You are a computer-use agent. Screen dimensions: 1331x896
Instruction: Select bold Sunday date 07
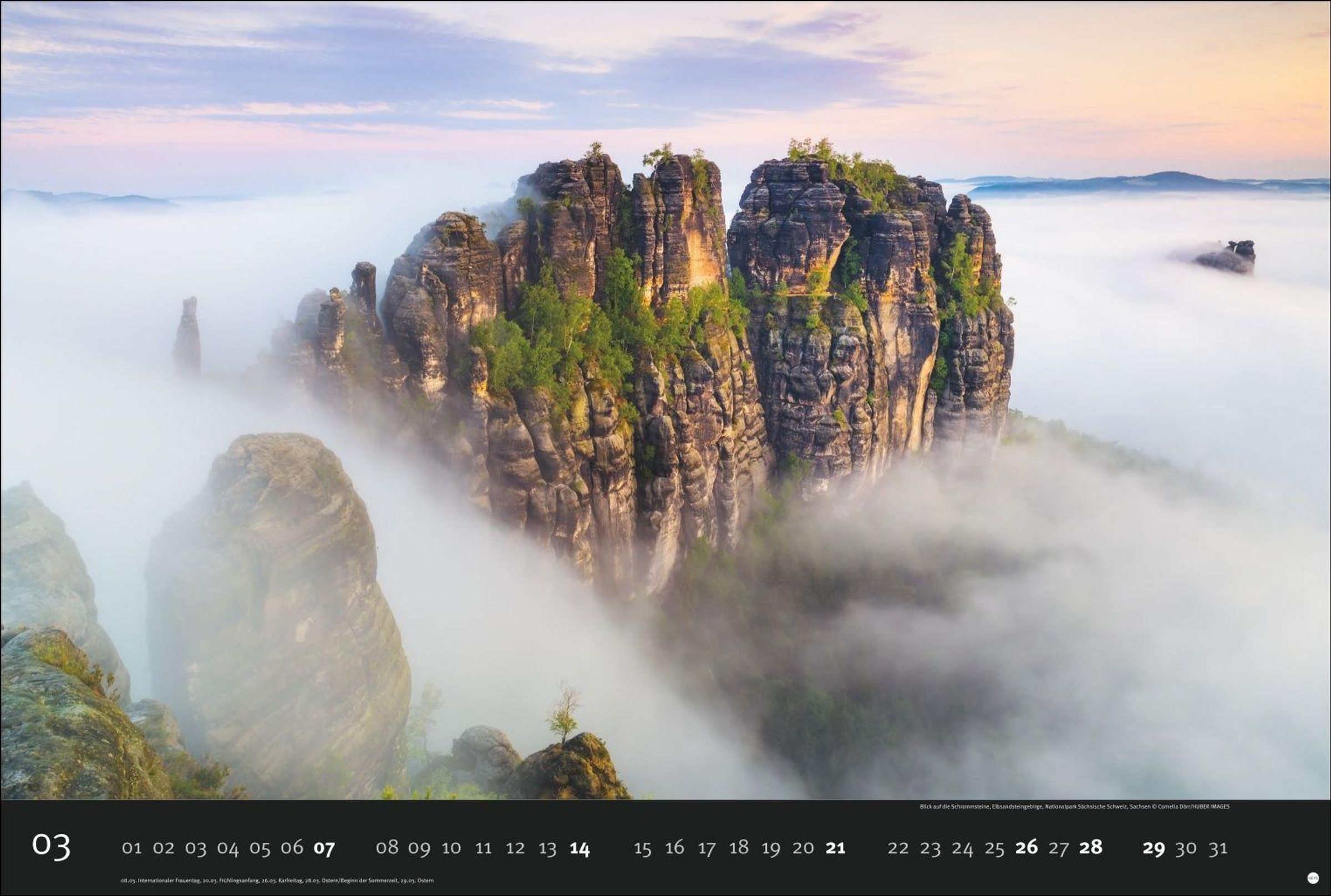click(x=324, y=848)
